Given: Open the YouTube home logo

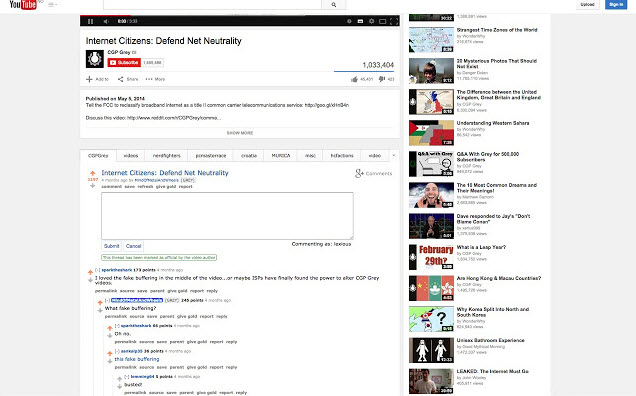Looking at the screenshot, I should [x=23, y=4].
